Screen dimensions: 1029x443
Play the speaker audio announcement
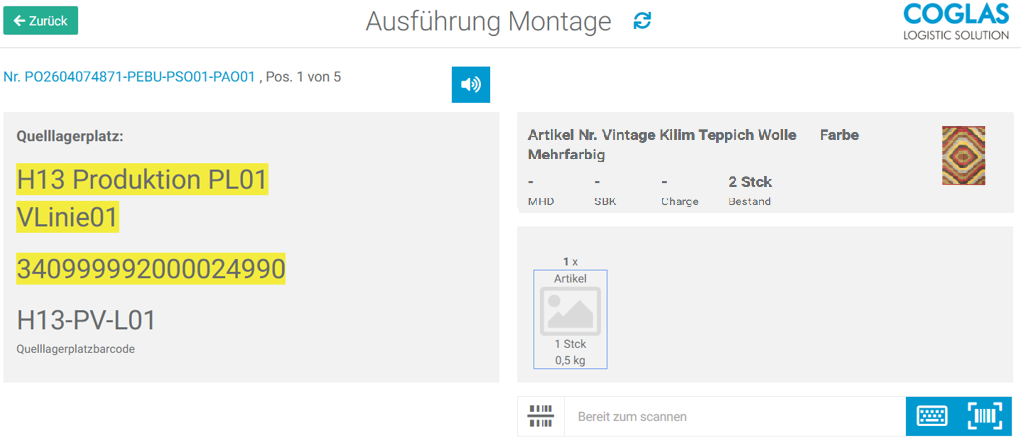pos(470,84)
